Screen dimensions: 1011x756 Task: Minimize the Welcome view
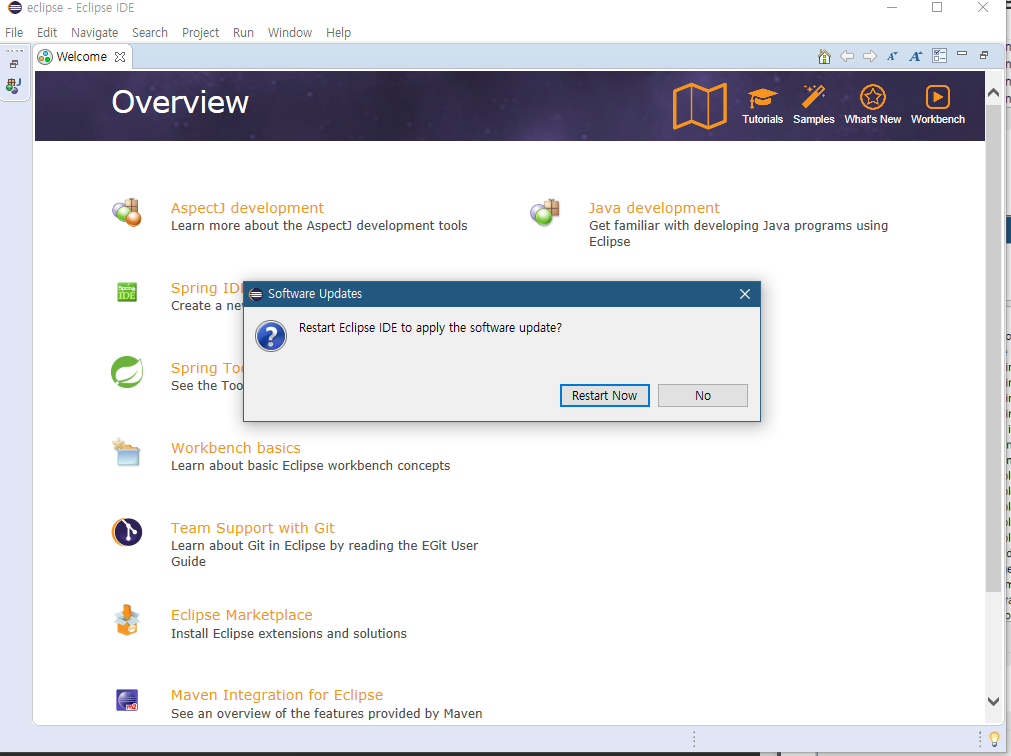tap(962, 54)
